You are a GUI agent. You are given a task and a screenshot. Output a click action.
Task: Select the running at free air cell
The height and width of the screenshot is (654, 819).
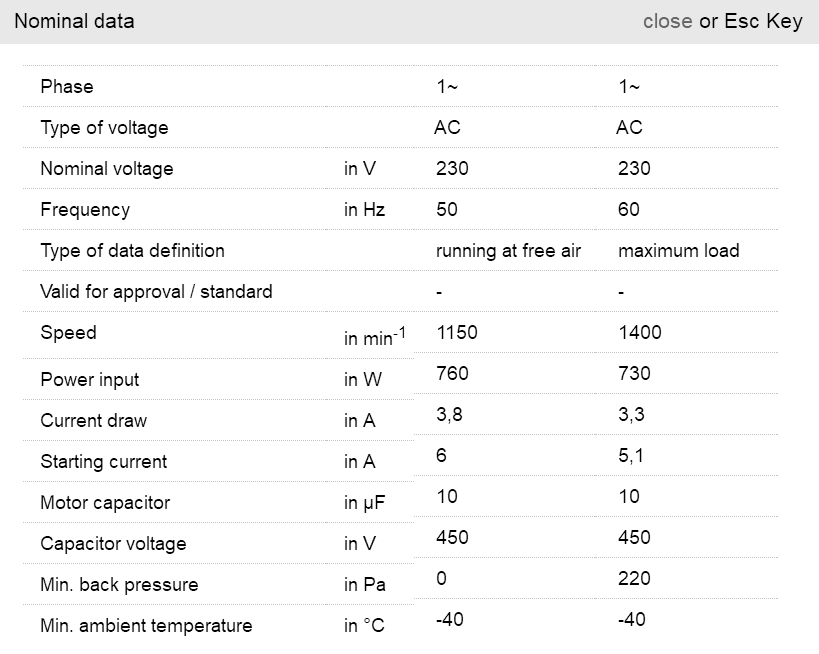click(x=508, y=251)
